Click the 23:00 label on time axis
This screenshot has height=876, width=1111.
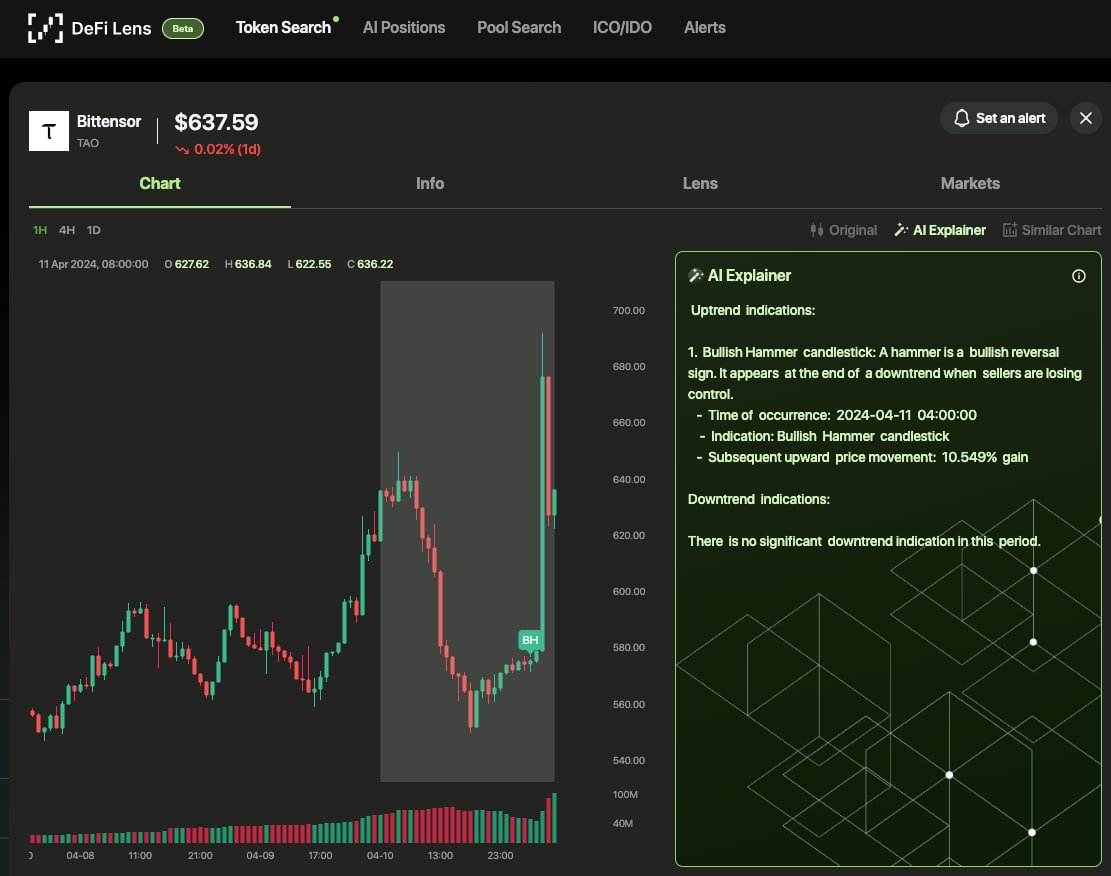click(x=500, y=855)
